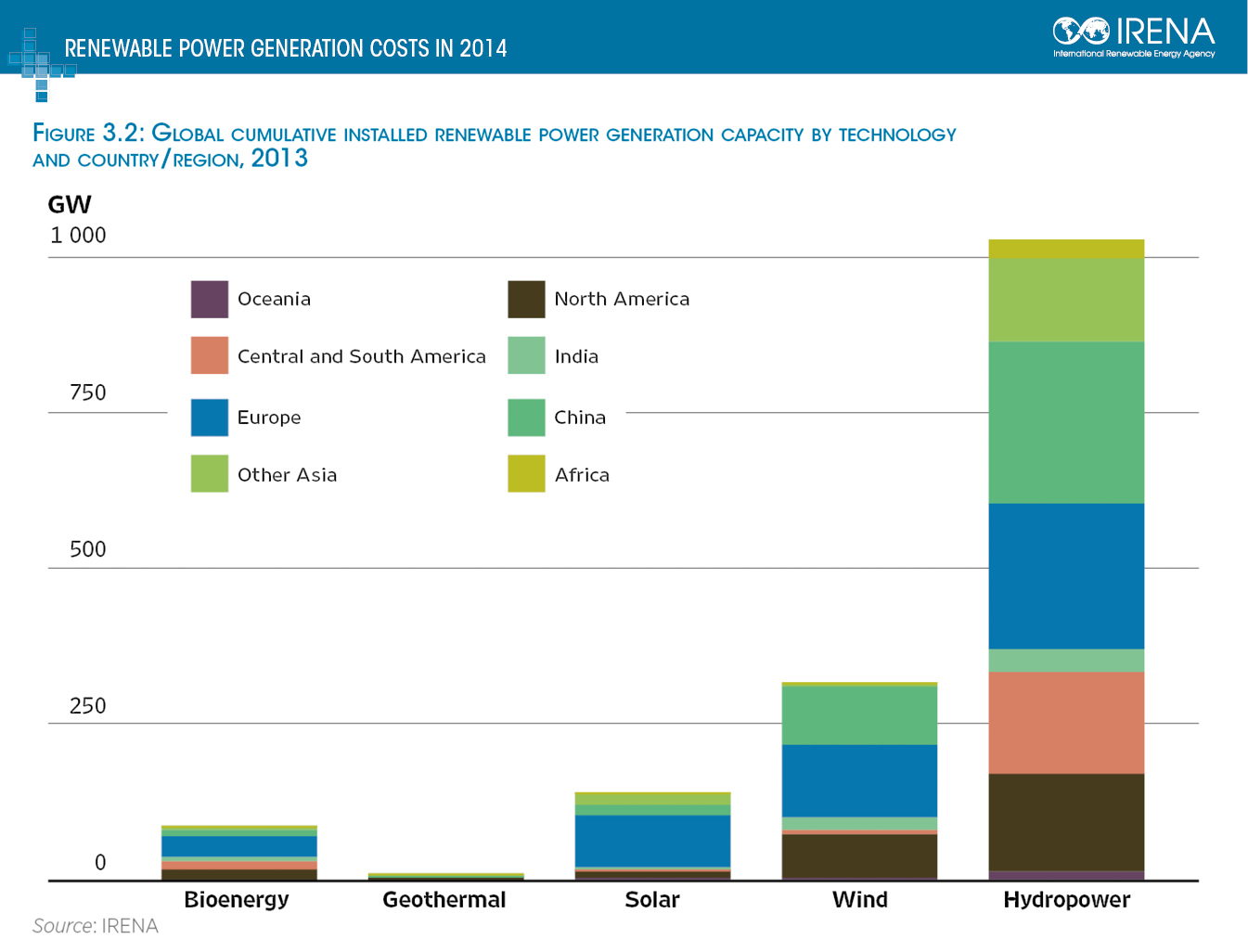Click the China segment of the Hydropower bar
Viewport: 1248px width, 952px height.
(x=1065, y=422)
